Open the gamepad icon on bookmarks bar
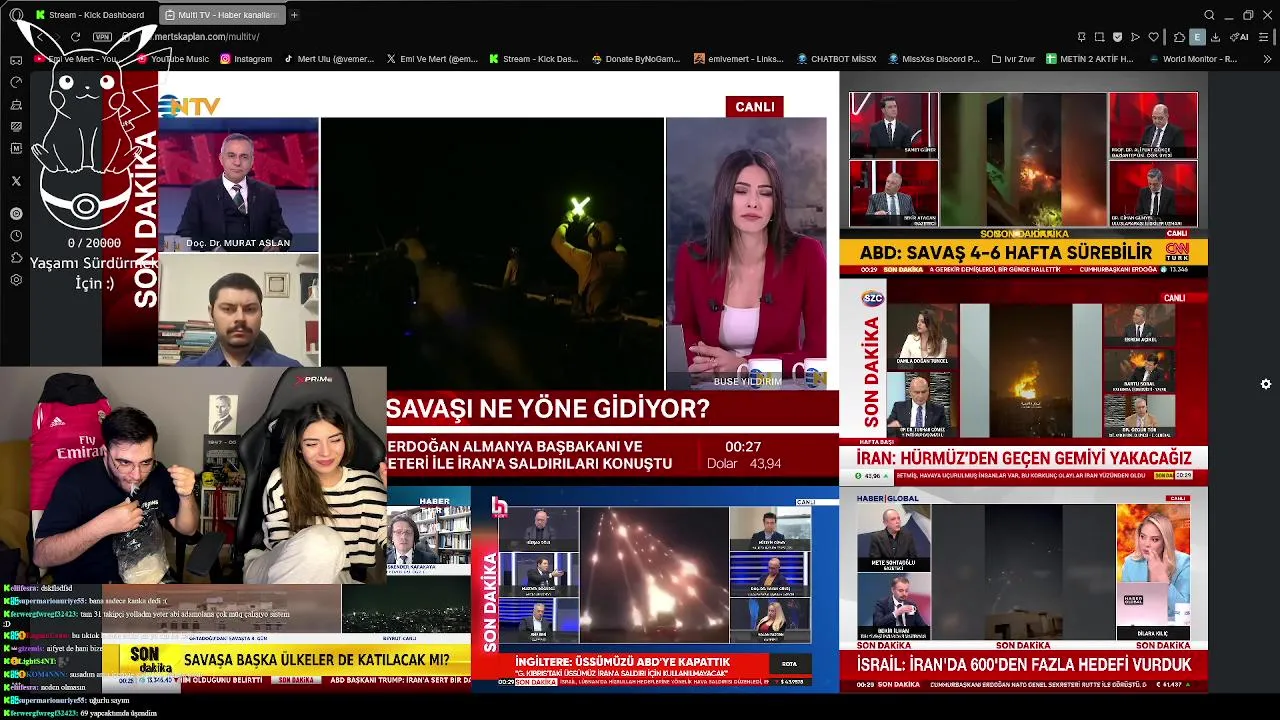The width and height of the screenshot is (1280, 720). coord(16,59)
